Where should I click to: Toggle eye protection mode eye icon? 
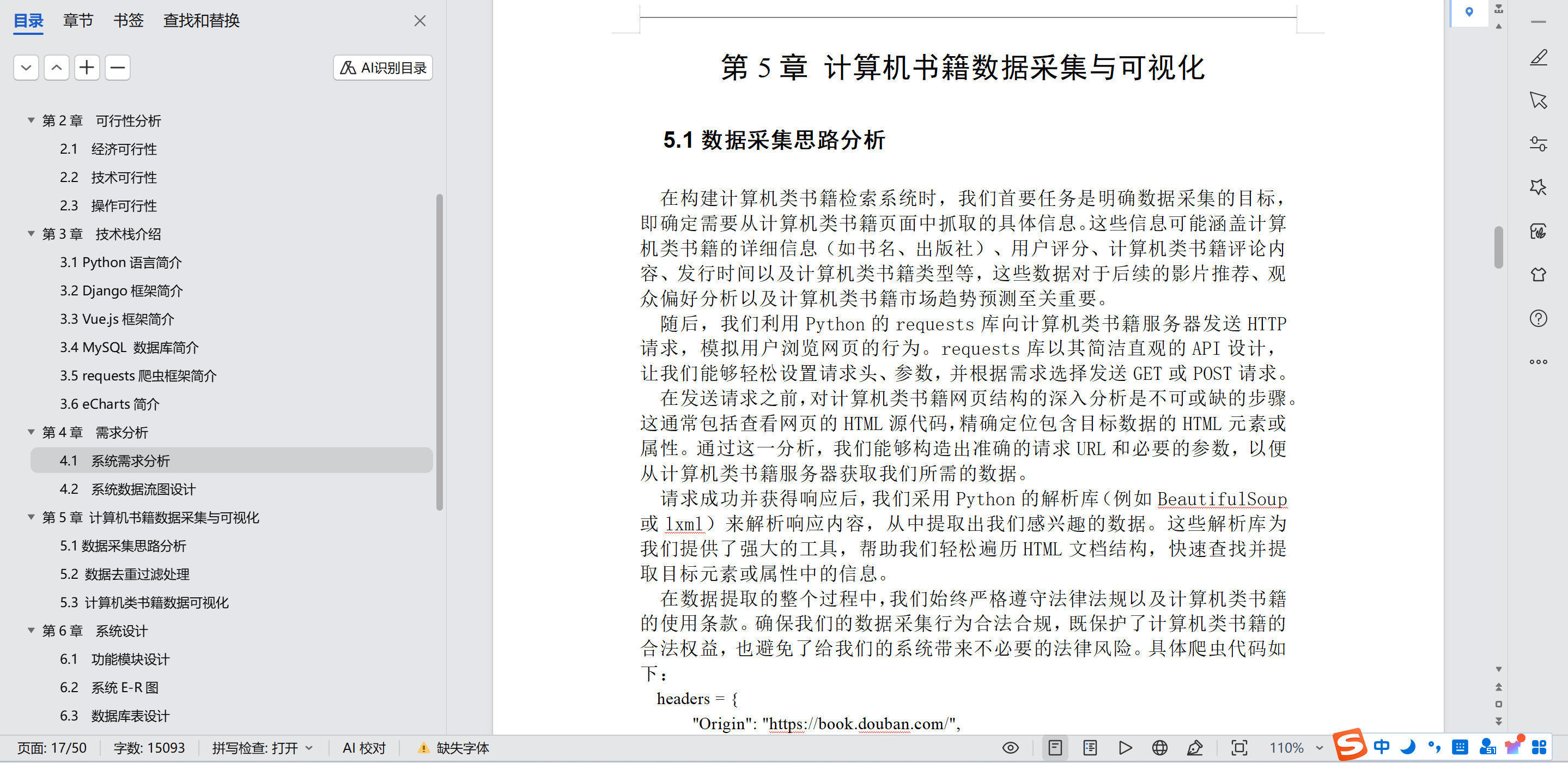click(1011, 748)
